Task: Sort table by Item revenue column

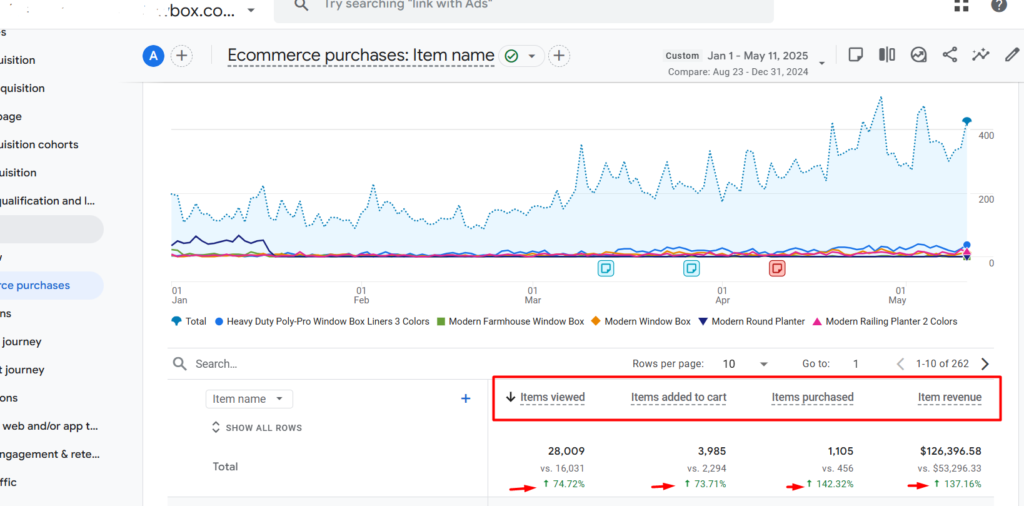Action: click(949, 397)
